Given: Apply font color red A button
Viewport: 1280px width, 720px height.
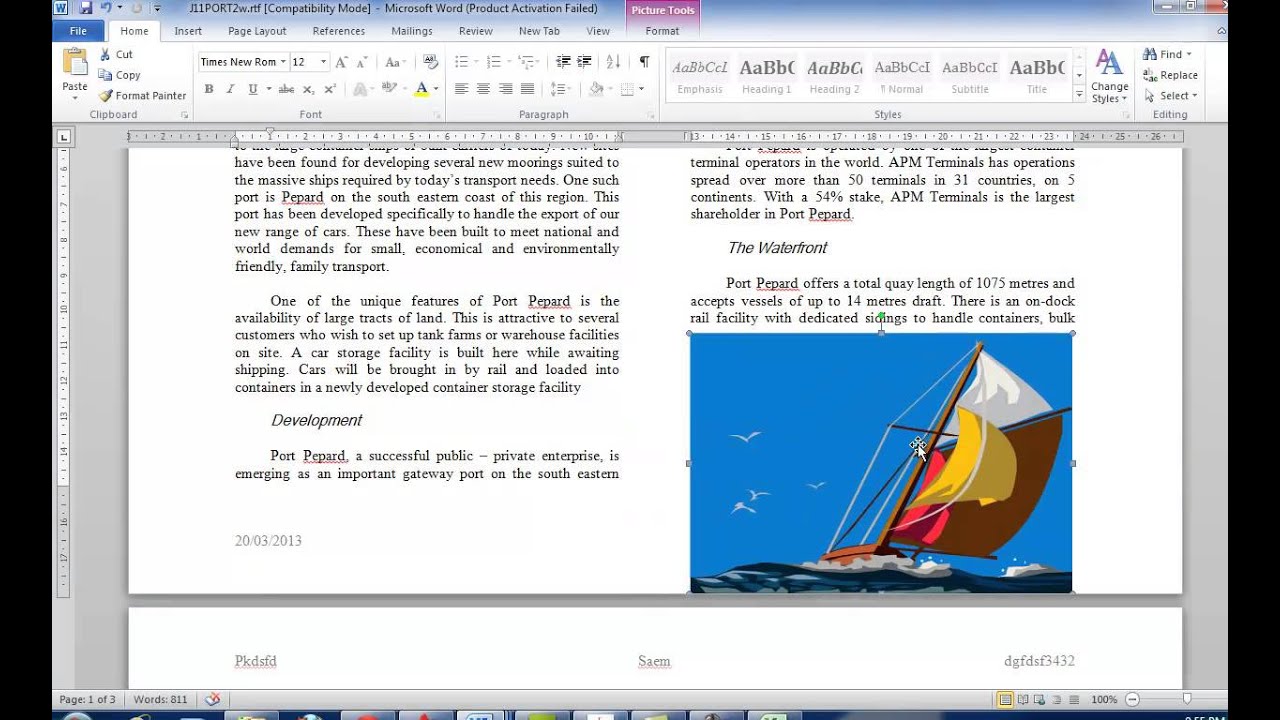Looking at the screenshot, I should 421,89.
